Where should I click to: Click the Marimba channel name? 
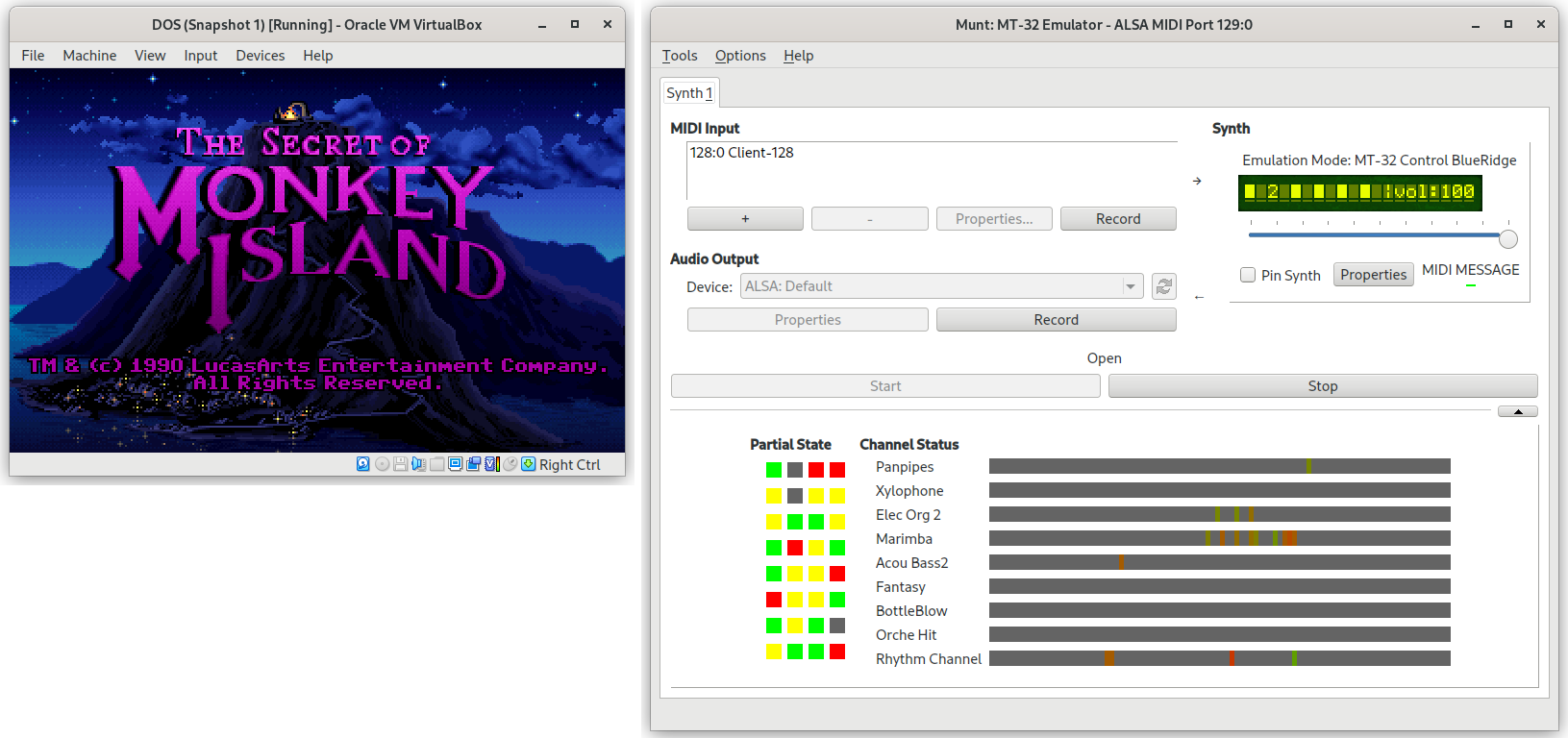point(904,539)
